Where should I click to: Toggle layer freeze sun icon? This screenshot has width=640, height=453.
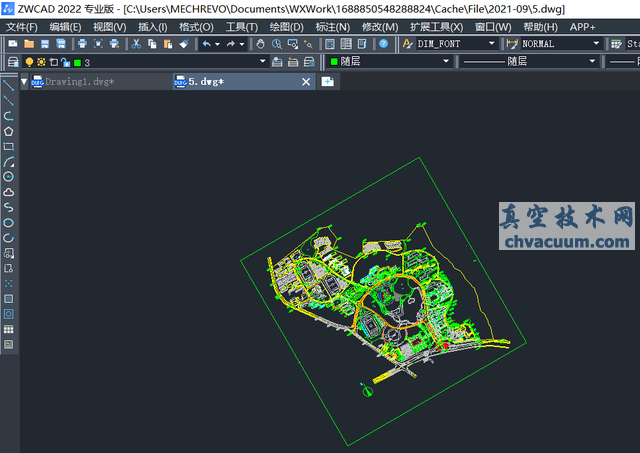[x=41, y=62]
